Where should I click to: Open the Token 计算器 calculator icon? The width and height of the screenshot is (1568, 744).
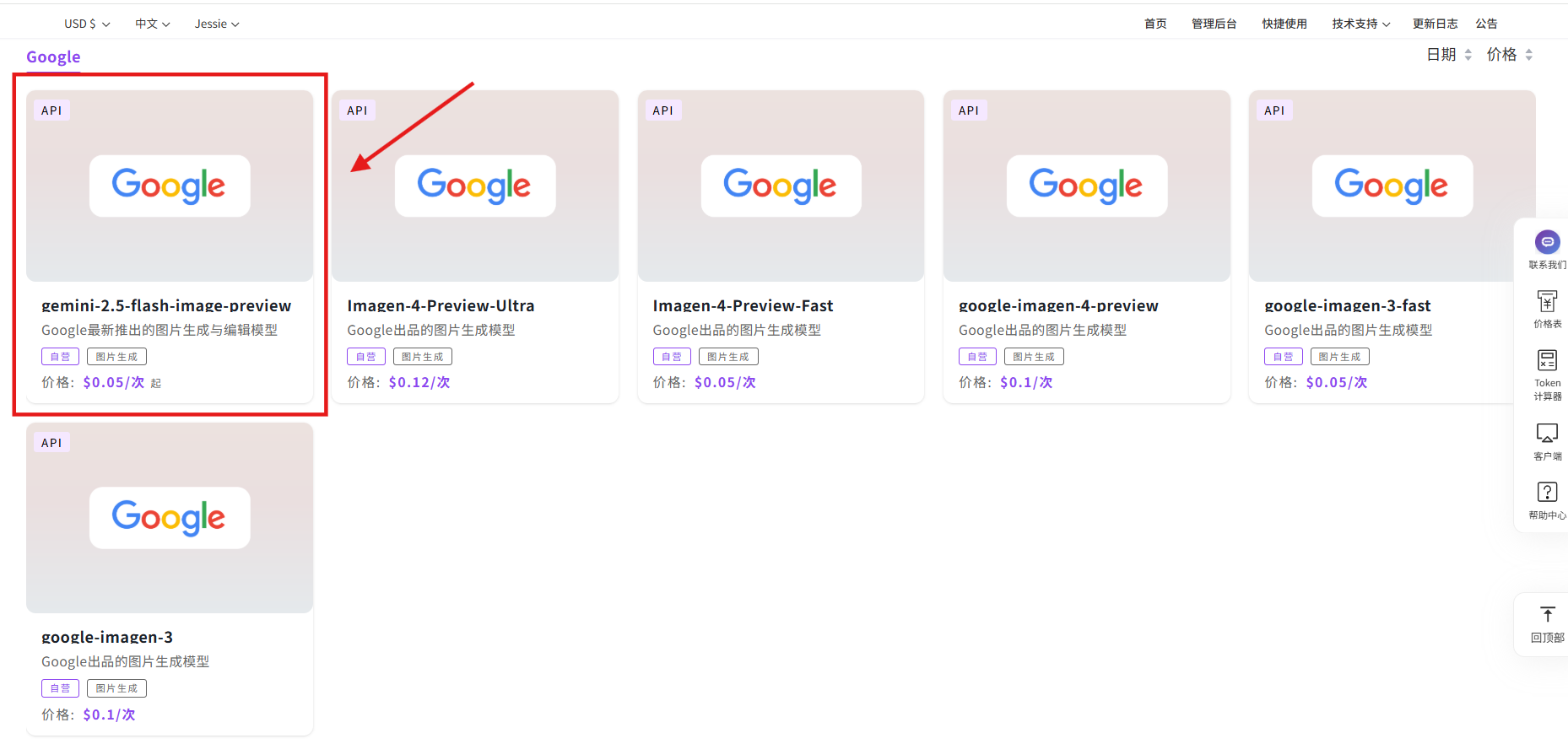pos(1547,360)
